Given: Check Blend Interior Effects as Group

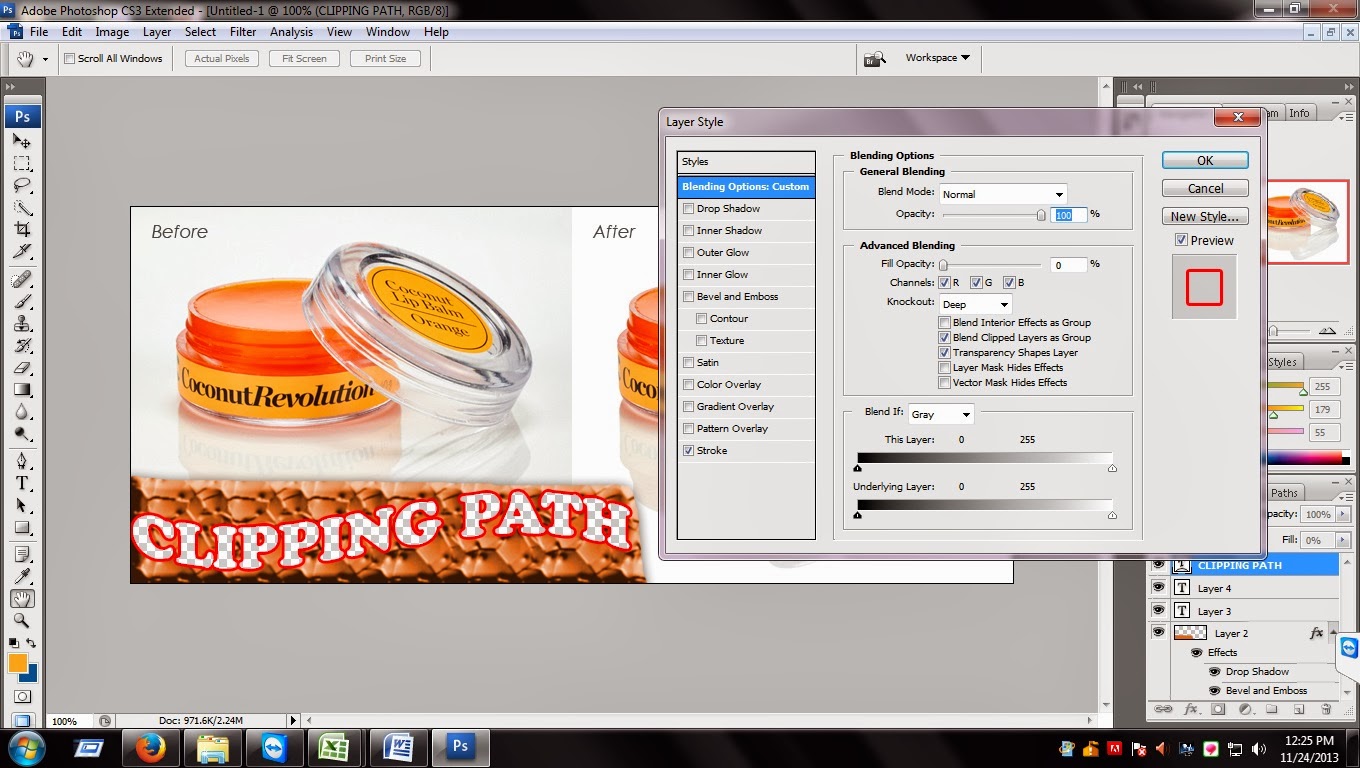Looking at the screenshot, I should [x=945, y=323].
